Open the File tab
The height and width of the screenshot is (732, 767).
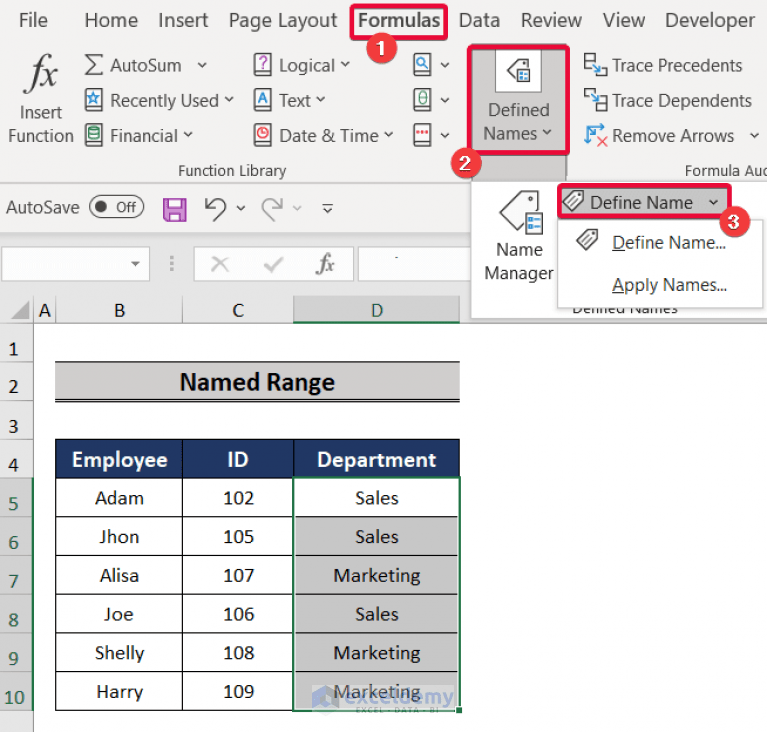click(x=33, y=21)
